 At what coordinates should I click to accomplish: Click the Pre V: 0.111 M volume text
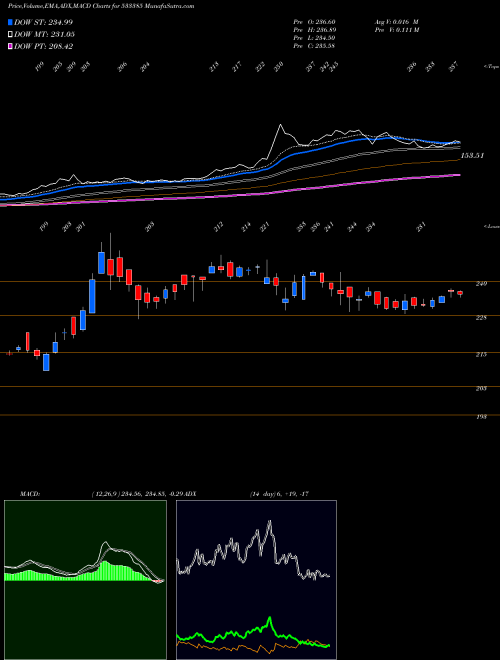tap(396, 30)
